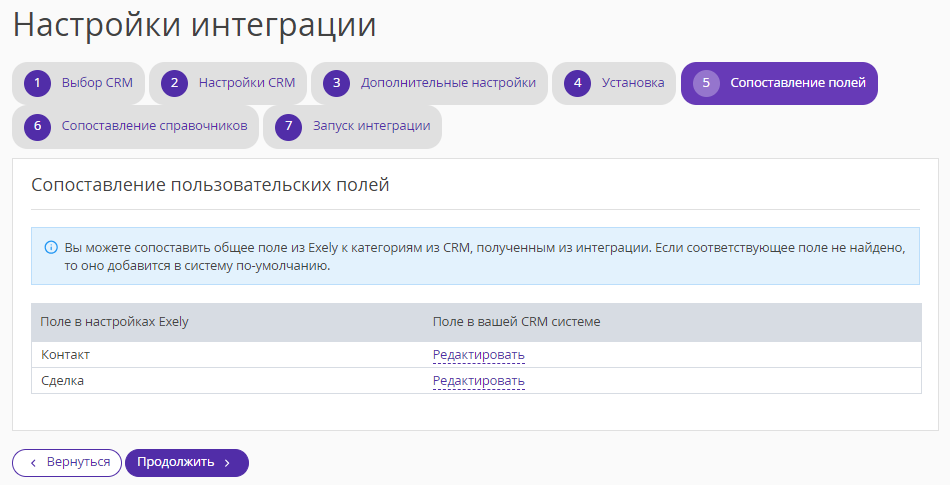Open step 6 Сопоставление справочников
This screenshot has height=485, width=950.
(135, 127)
